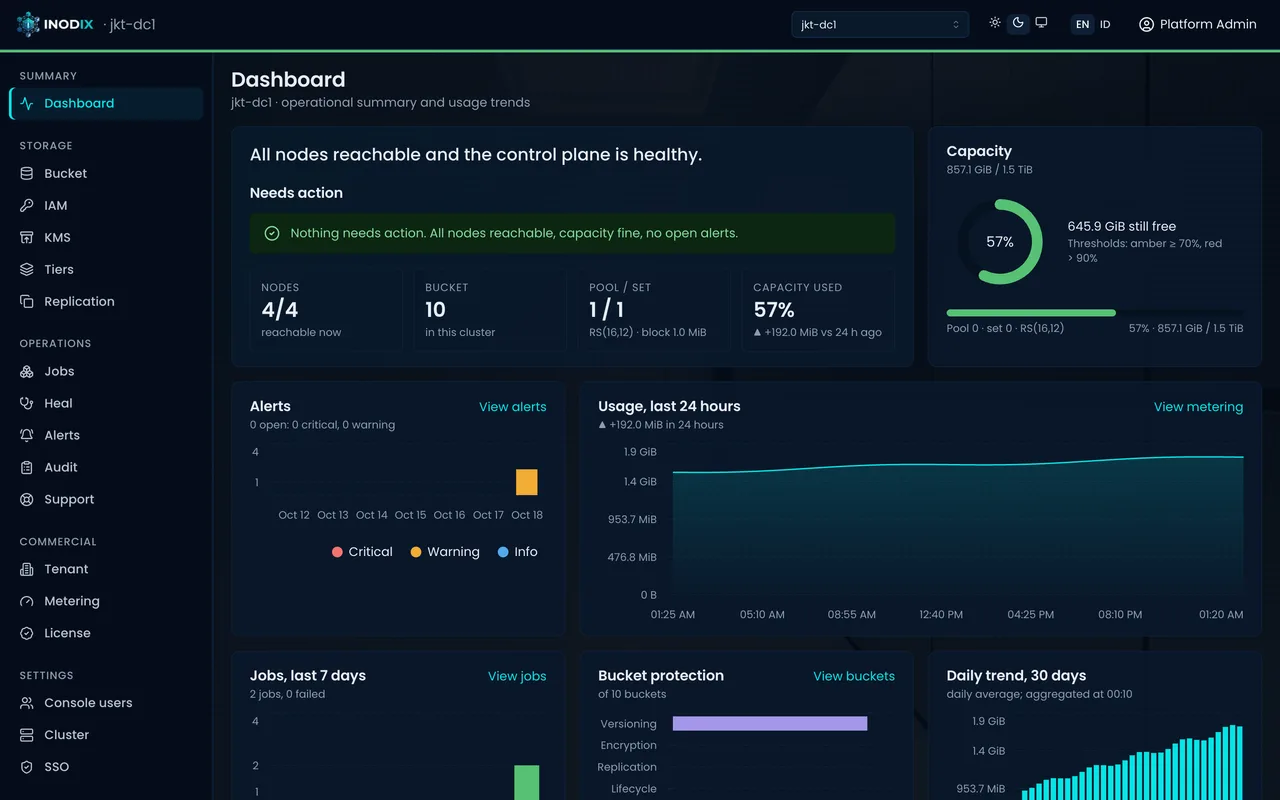Open Console users via its people icon

click(x=27, y=703)
